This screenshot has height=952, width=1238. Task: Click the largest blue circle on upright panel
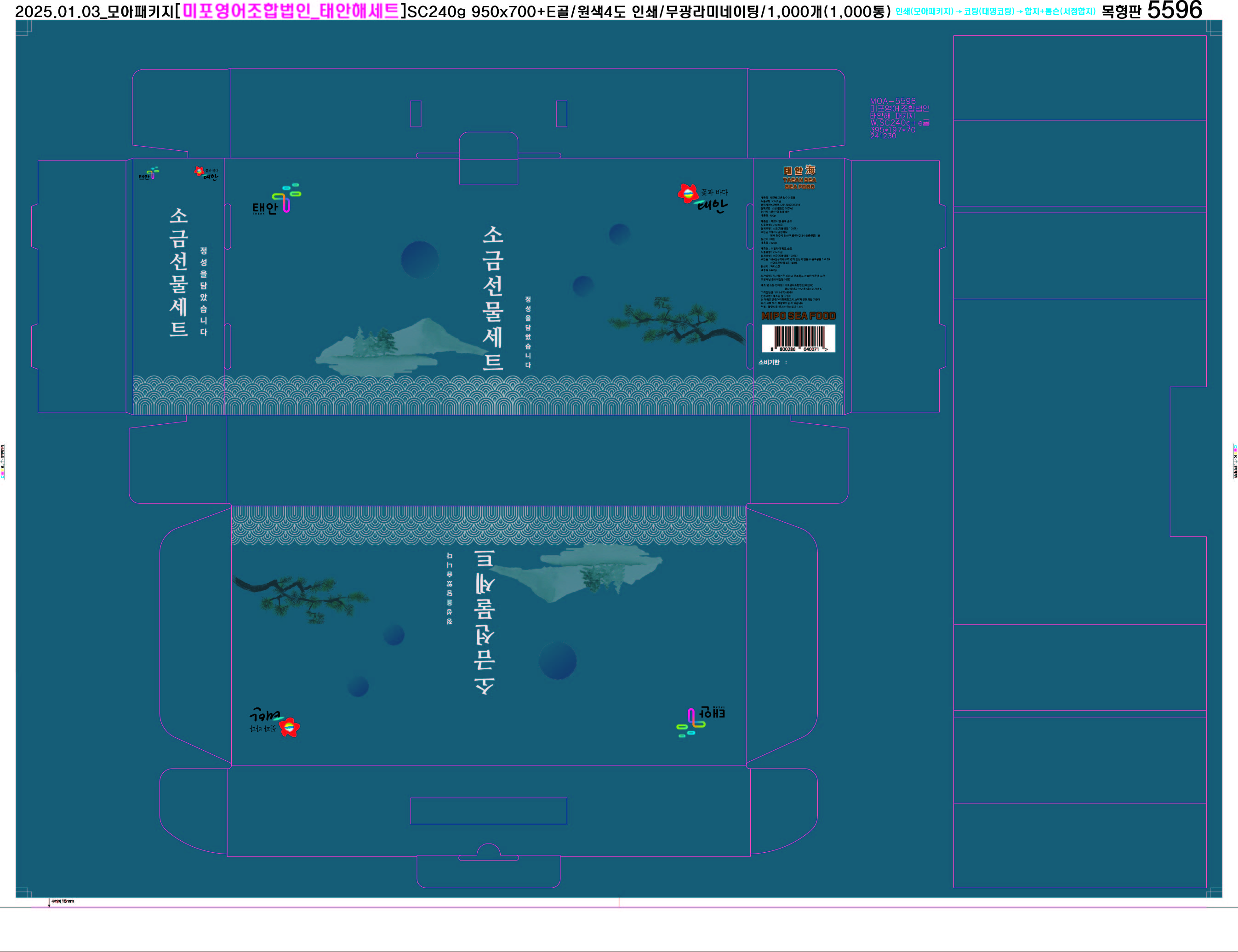pyautogui.click(x=419, y=260)
